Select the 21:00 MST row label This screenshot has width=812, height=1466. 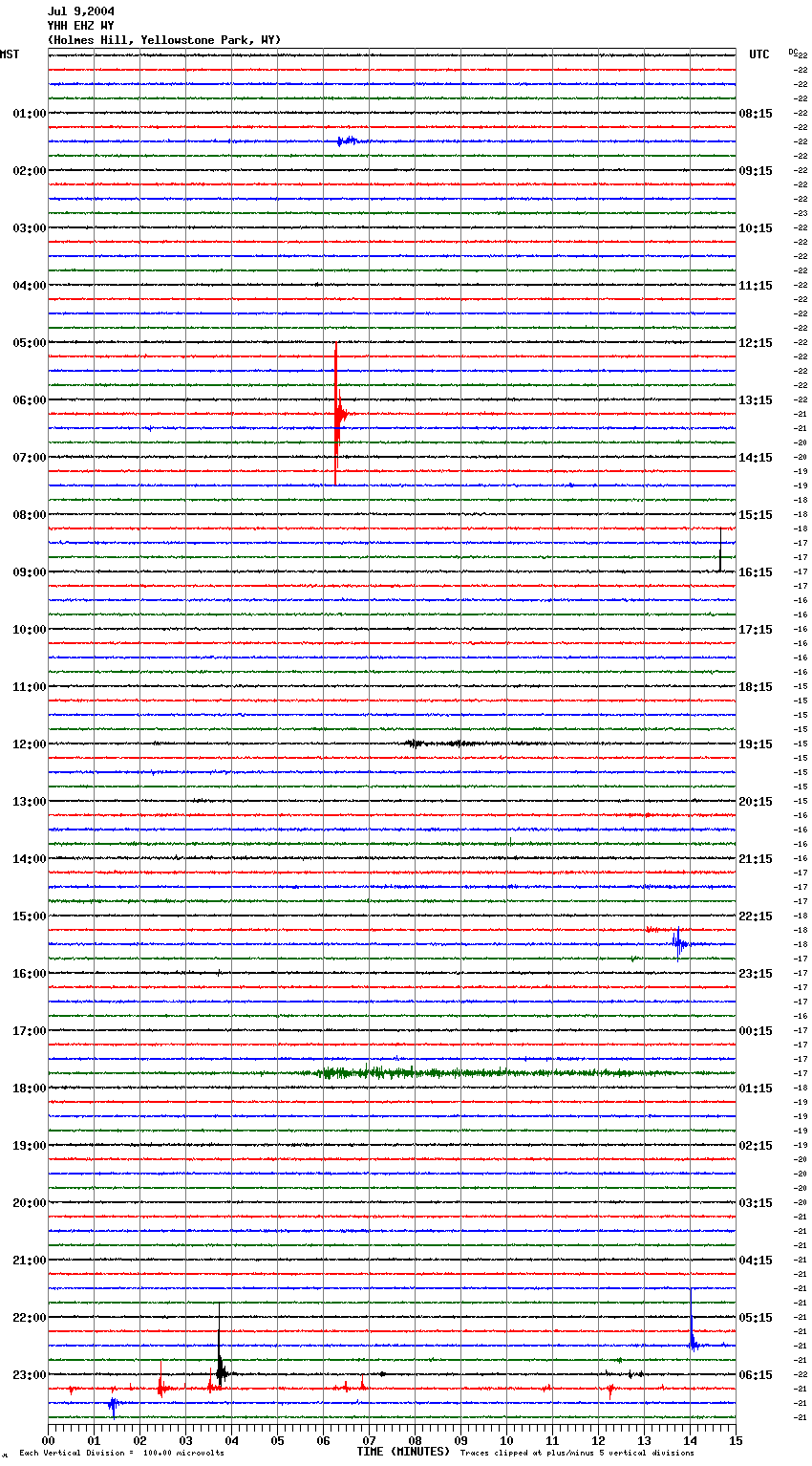[29, 1261]
